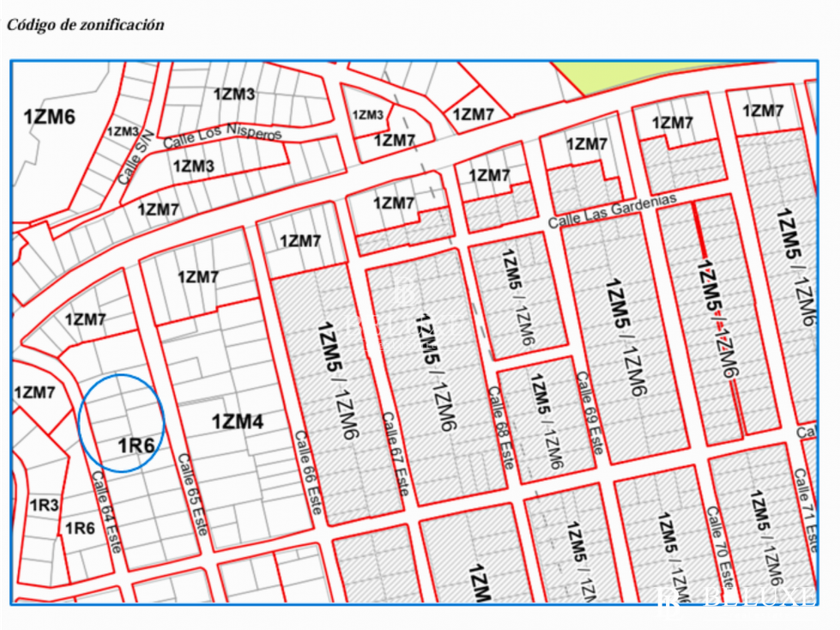Click the 'Calle 65 Este' street label

192,494
